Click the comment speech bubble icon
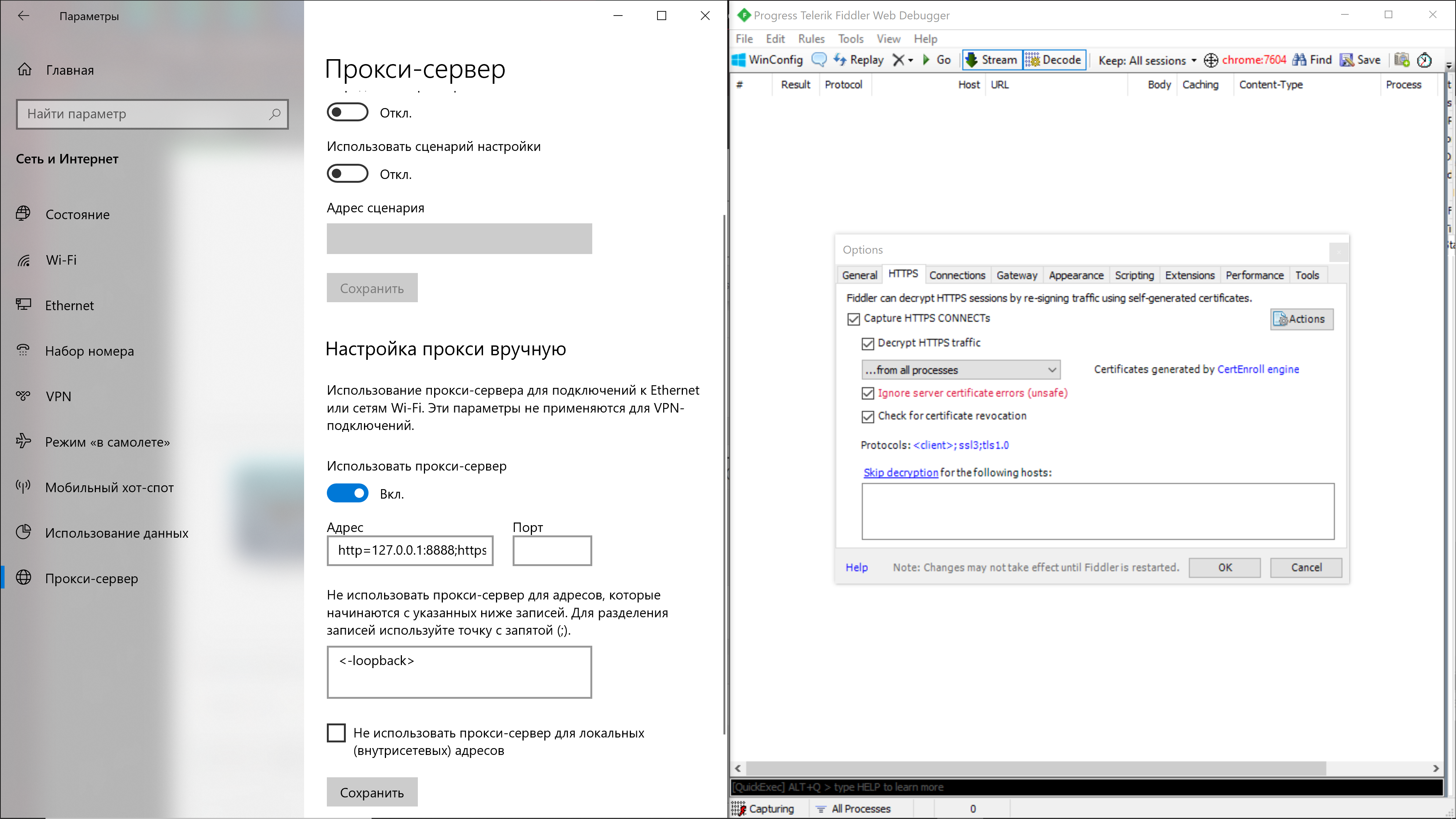This screenshot has height=819, width=1456. click(819, 60)
